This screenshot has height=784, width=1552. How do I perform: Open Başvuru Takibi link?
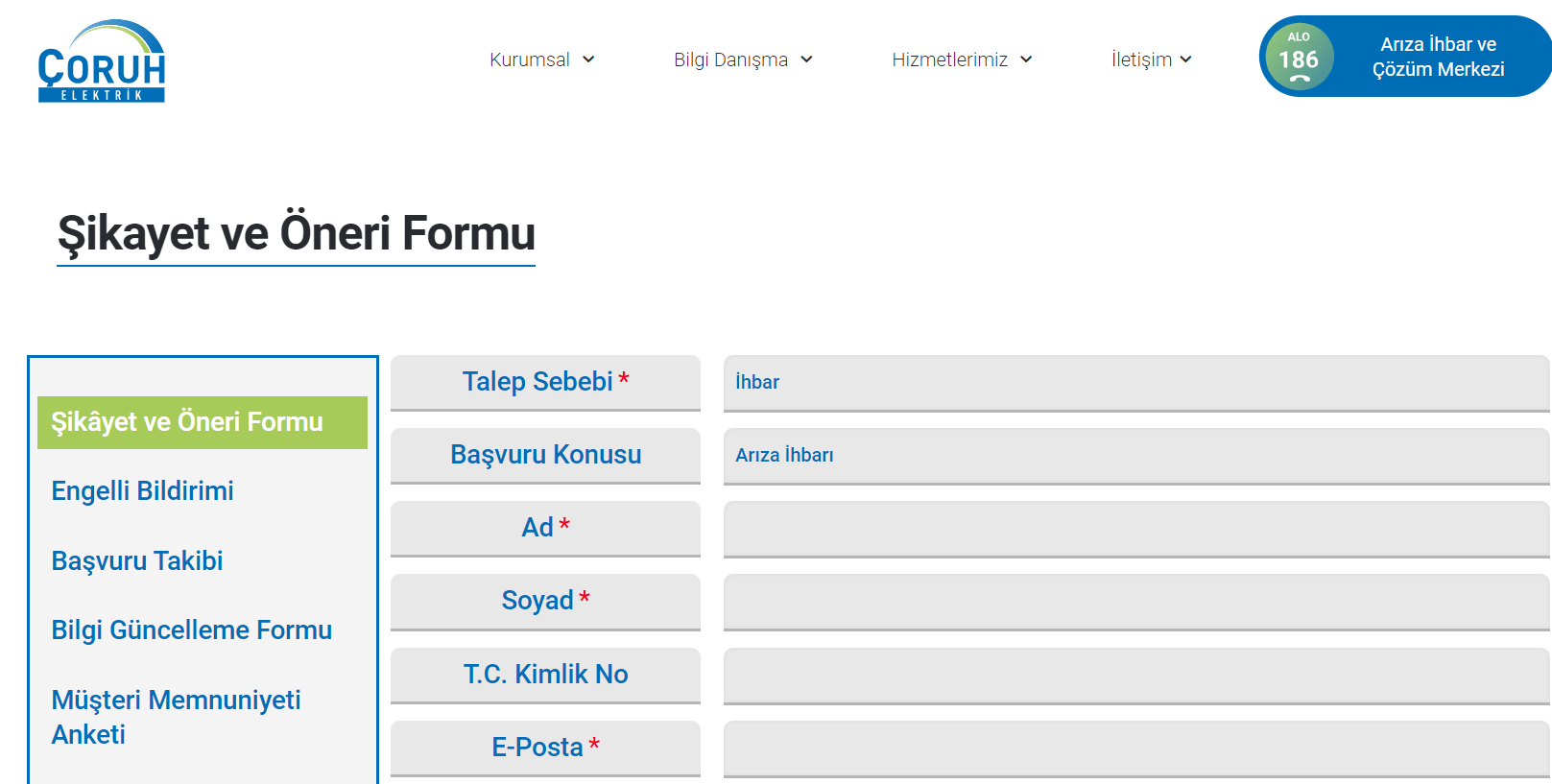137,561
